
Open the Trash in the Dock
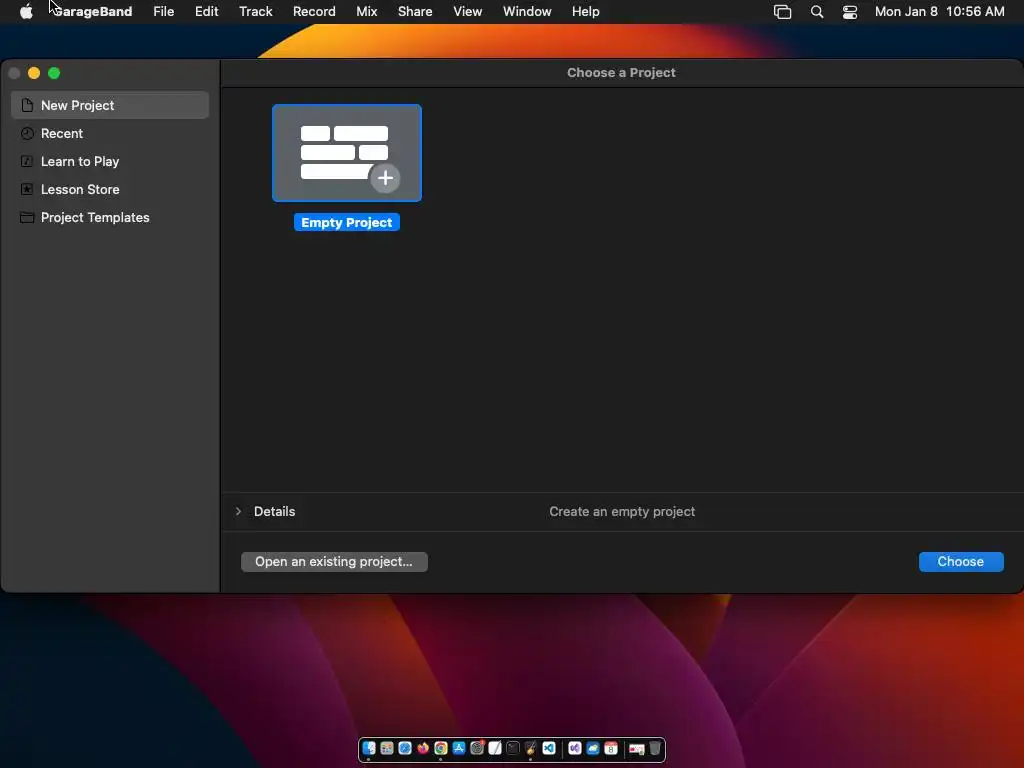(x=655, y=748)
